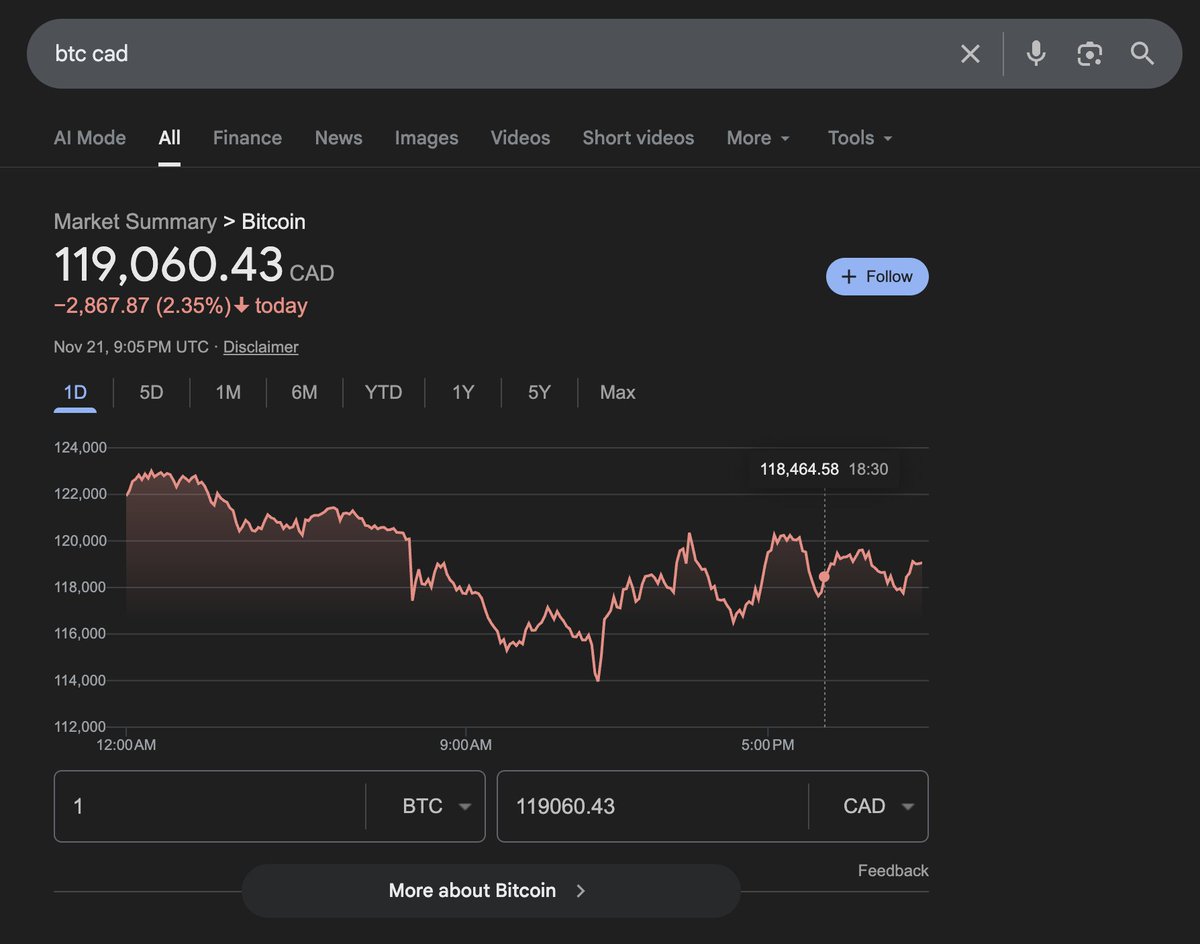Click the 124,000 y-axis label
The width and height of the screenshot is (1200, 944).
(x=80, y=448)
